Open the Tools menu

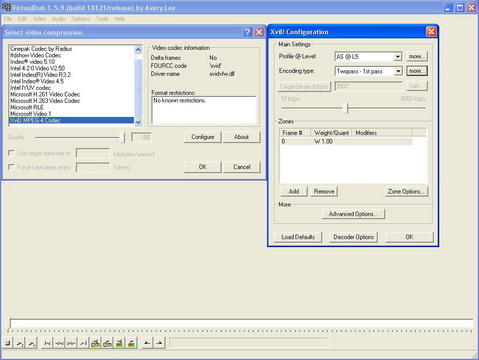(102, 19)
